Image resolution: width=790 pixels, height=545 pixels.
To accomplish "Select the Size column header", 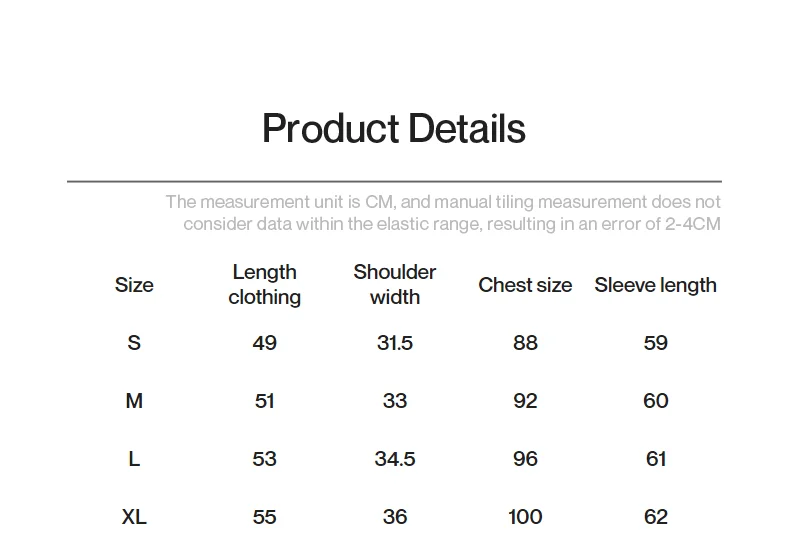I will pyautogui.click(x=134, y=285).
